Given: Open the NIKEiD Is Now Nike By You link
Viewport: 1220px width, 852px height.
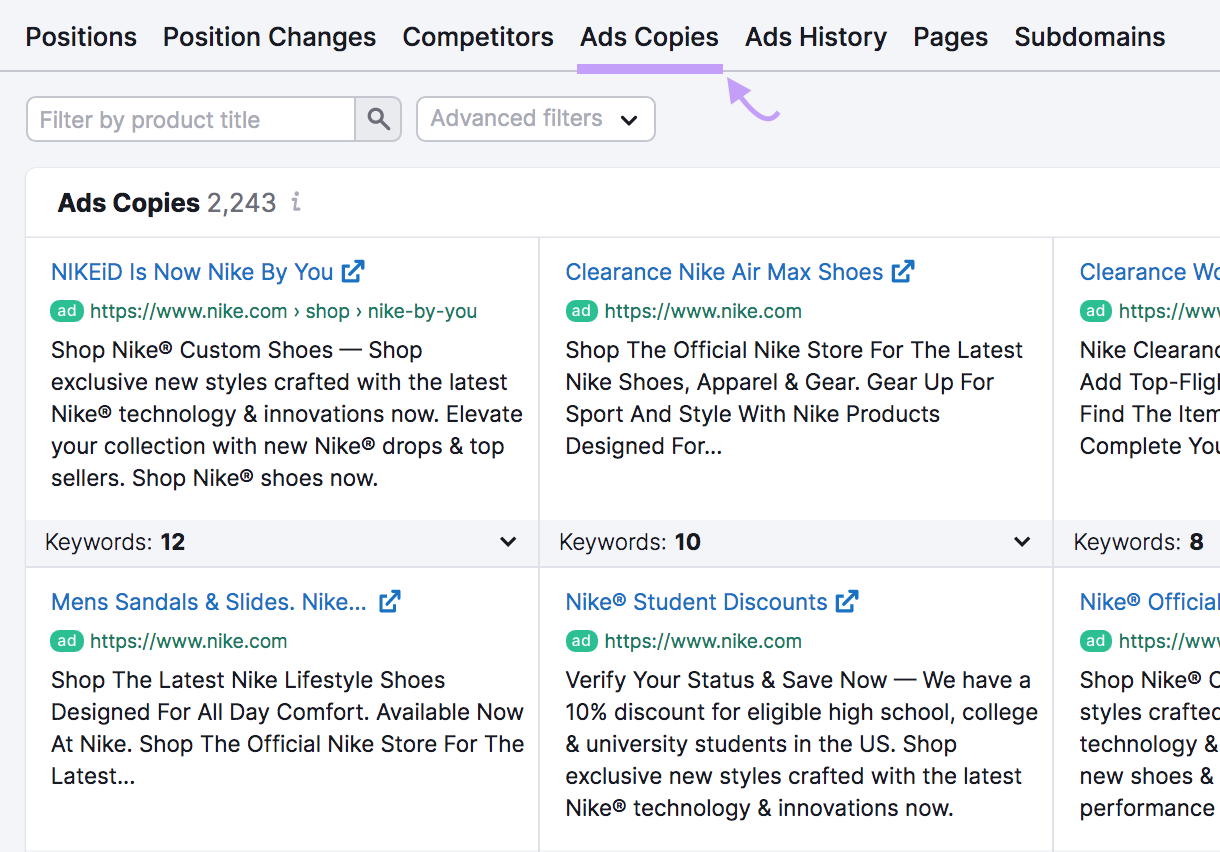Looking at the screenshot, I should click(x=190, y=271).
